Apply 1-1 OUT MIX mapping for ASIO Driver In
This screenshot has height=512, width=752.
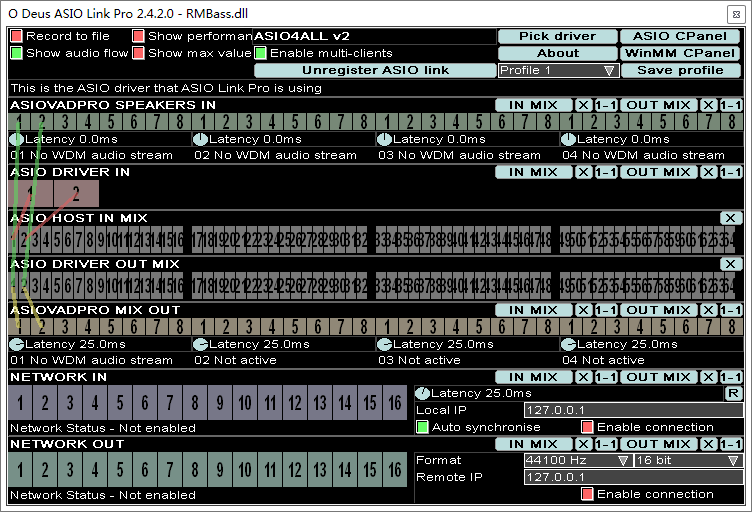(x=731, y=172)
